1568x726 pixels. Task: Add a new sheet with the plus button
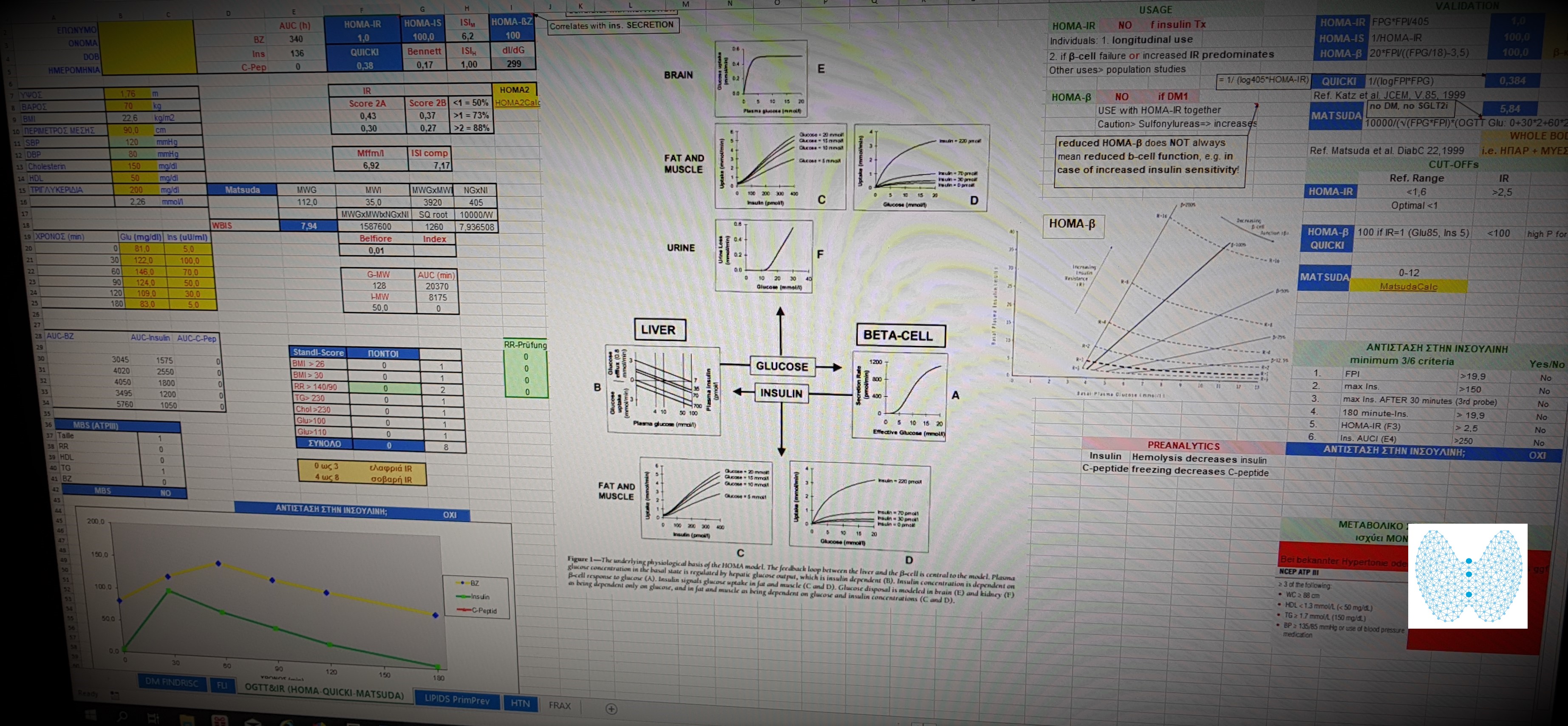click(x=611, y=709)
